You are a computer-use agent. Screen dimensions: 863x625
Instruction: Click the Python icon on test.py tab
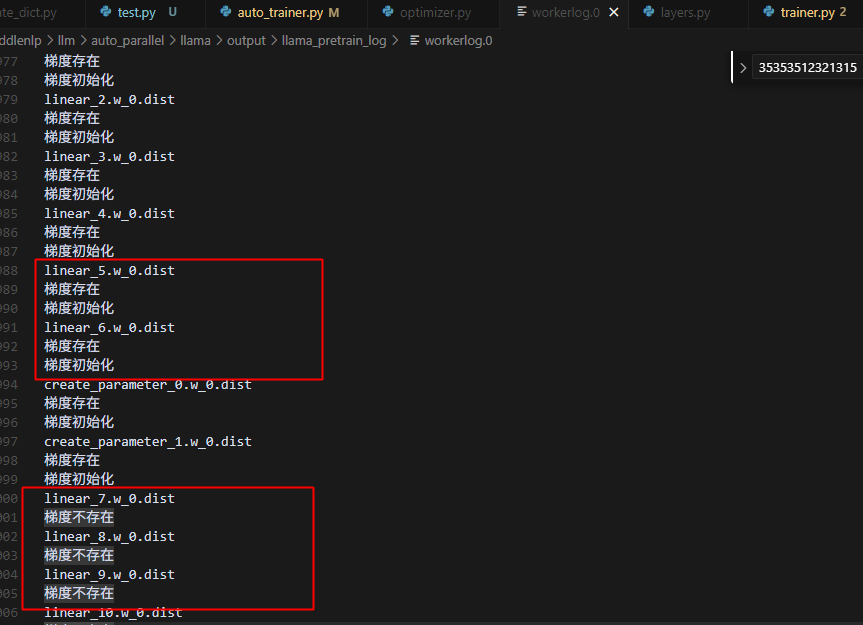pyautogui.click(x=106, y=12)
